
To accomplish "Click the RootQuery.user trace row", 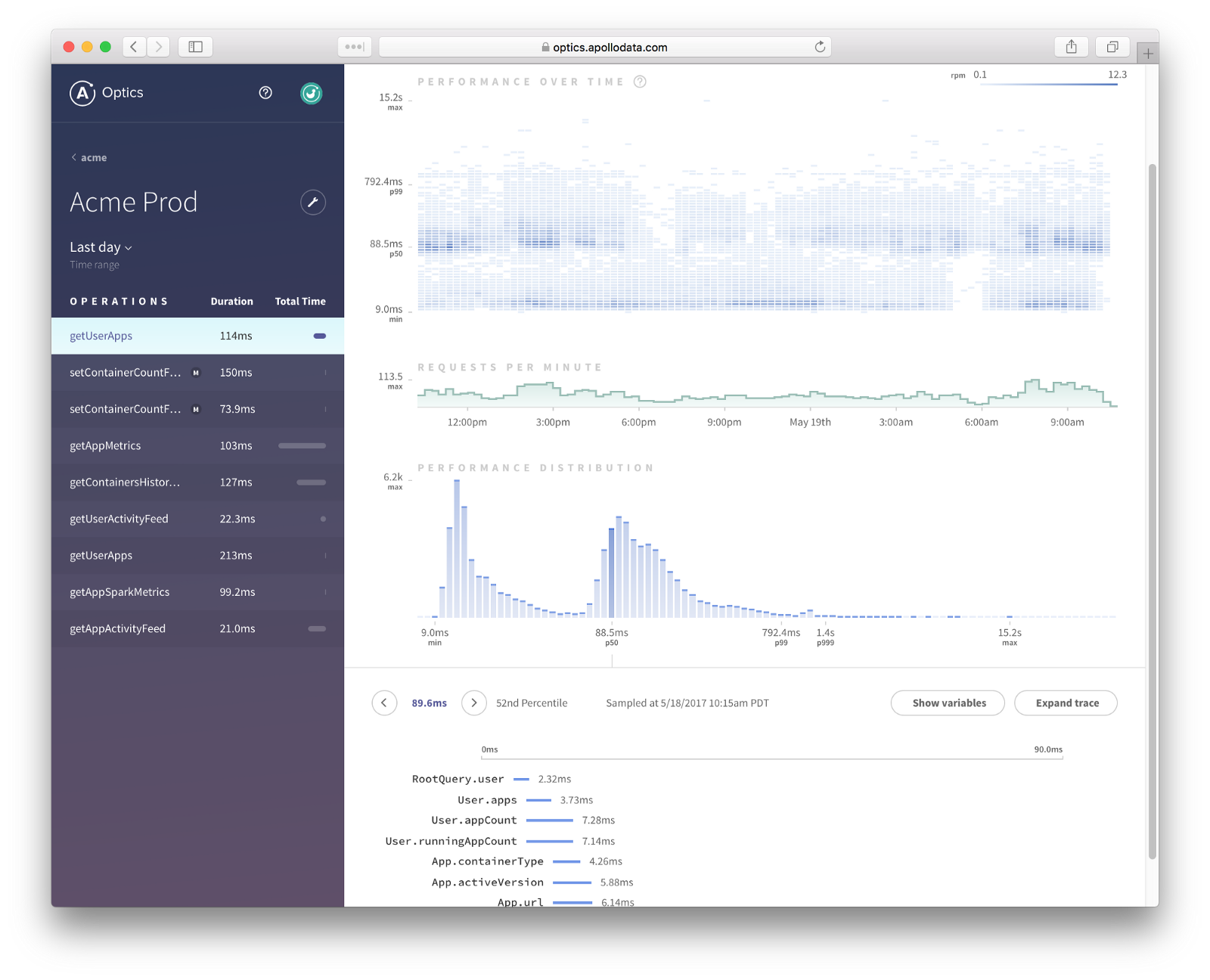I will pos(492,779).
